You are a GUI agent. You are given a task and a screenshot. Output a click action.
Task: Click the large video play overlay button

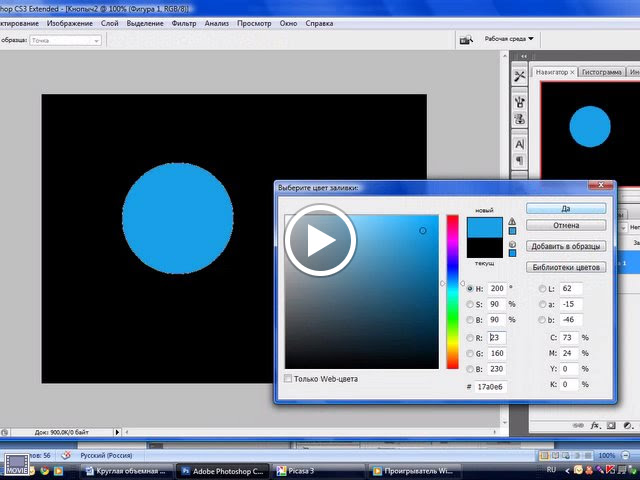pyautogui.click(x=320, y=240)
